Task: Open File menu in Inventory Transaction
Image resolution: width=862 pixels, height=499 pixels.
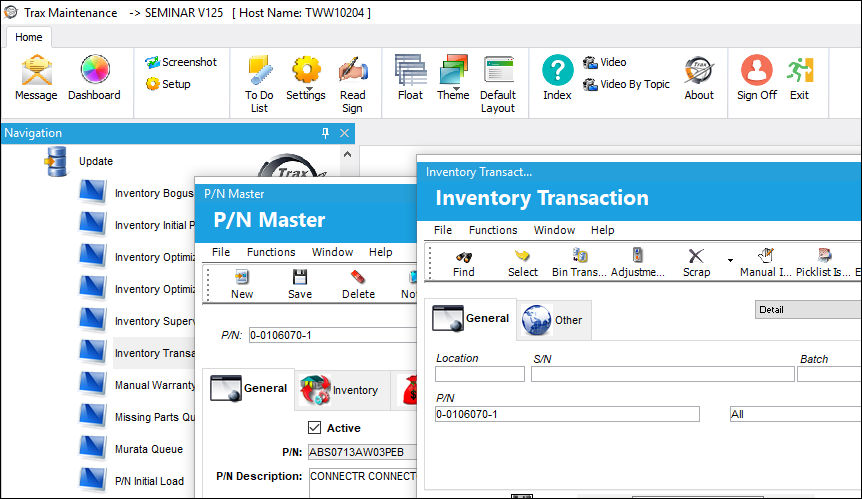Action: click(443, 230)
